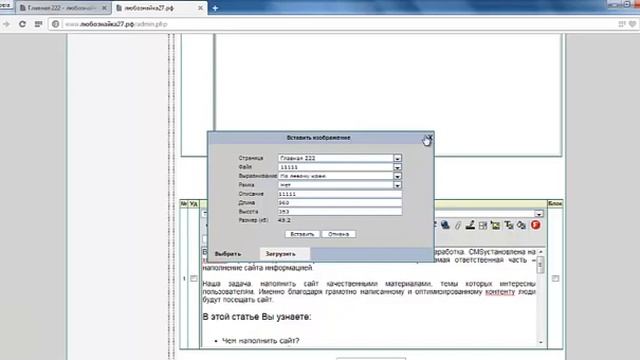Open a new browser tab with plus button
Screen dimensions: 640x360
pos(215,8)
